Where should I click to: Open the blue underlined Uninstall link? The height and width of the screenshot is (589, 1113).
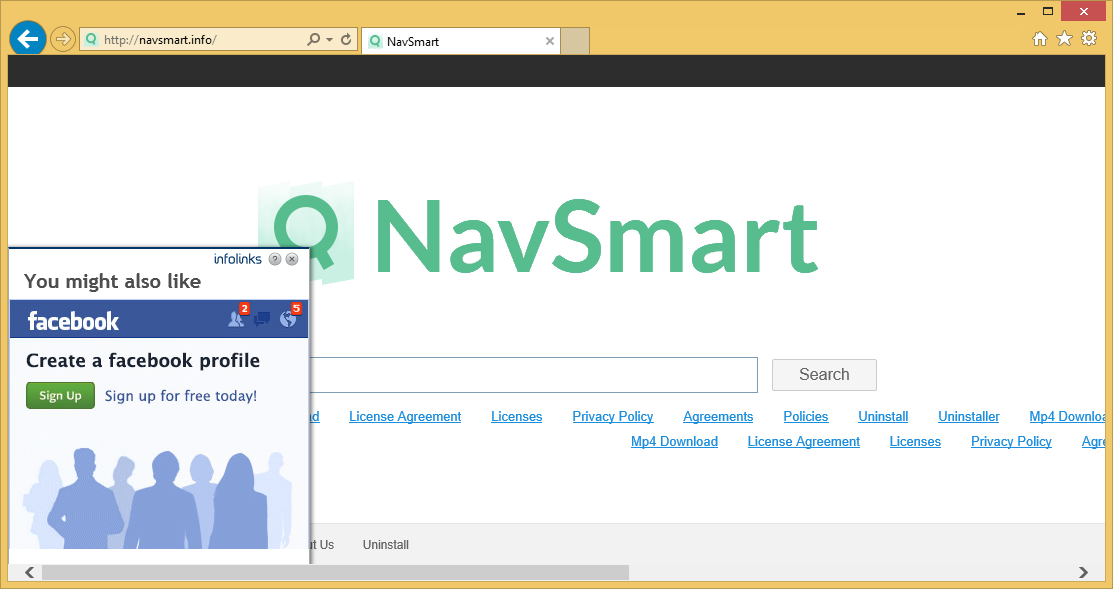pos(883,417)
